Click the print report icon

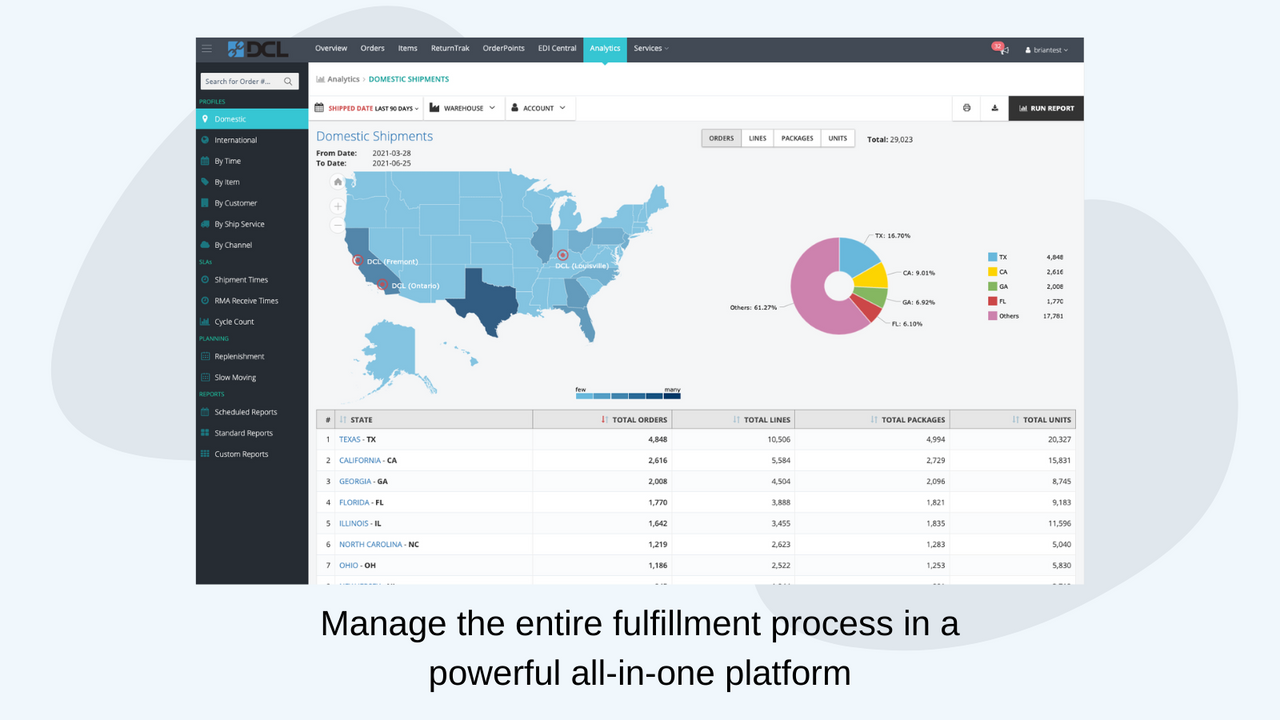pyautogui.click(x=966, y=108)
